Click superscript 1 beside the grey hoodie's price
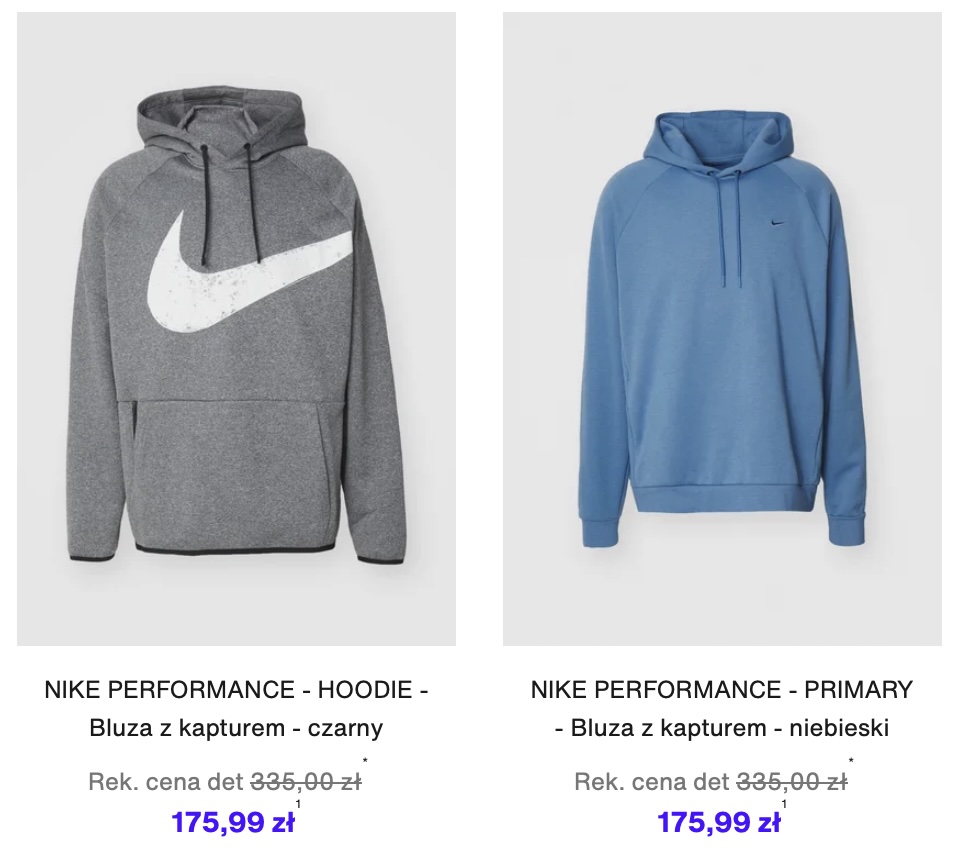Screen dimensions: 956x862 [298, 805]
